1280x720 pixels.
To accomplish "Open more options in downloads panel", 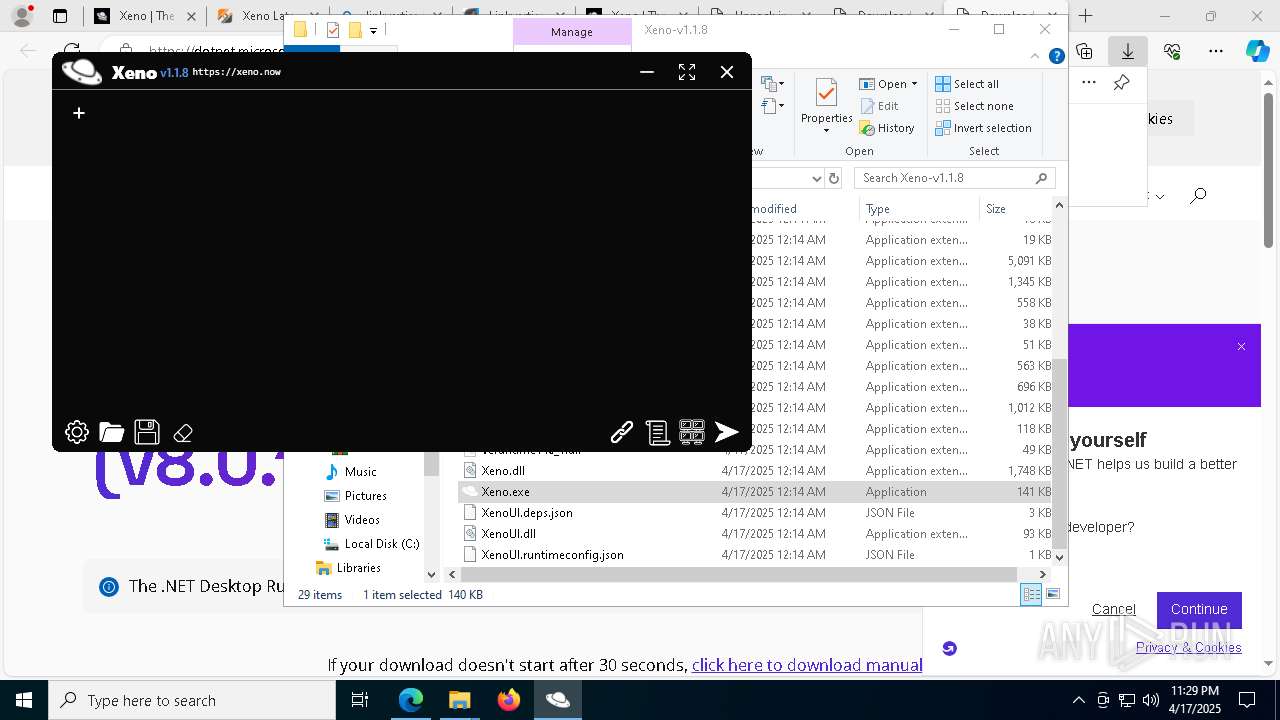I will (x=1089, y=83).
